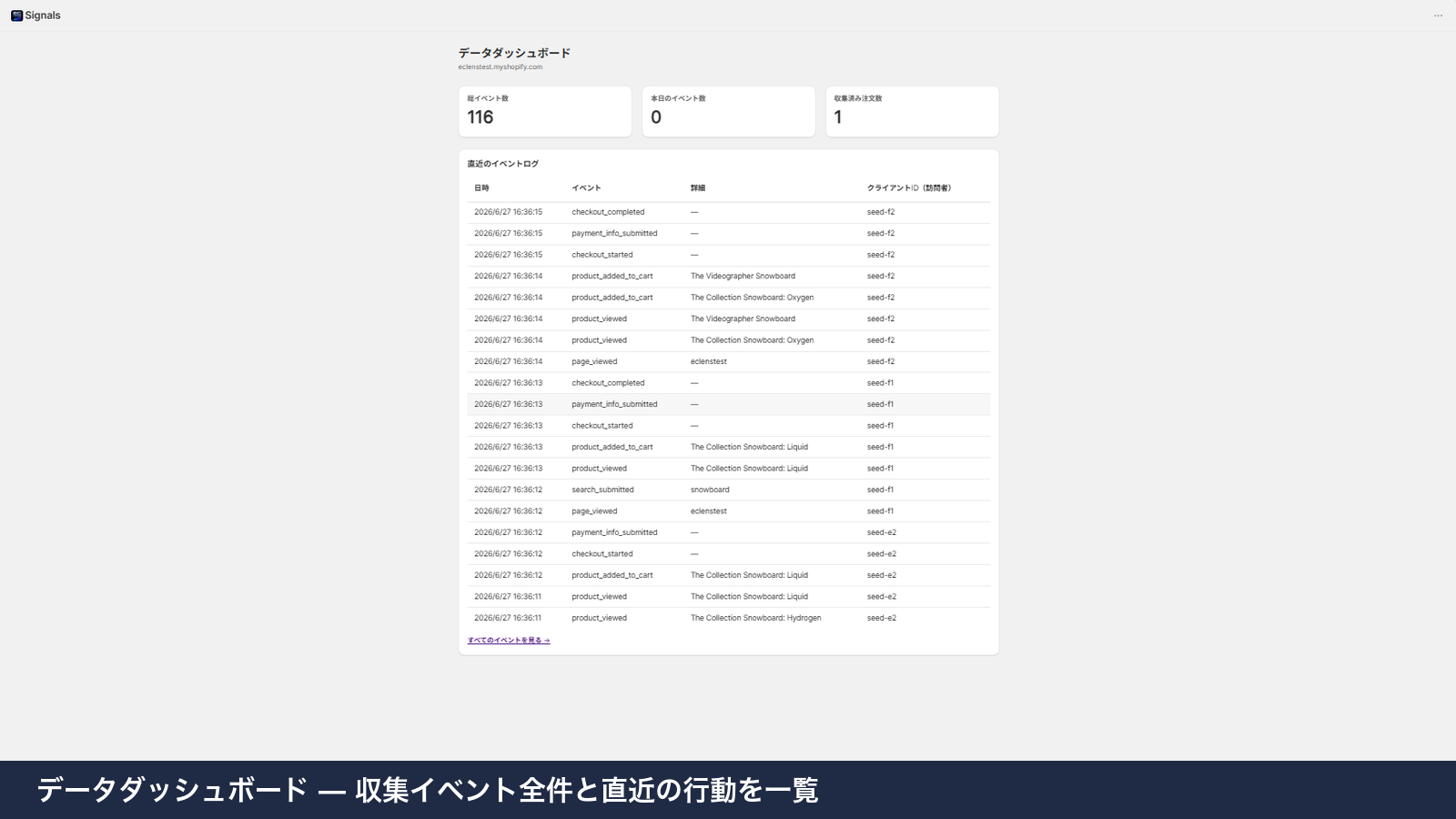Select the 収集済み注文数 card showing 1
The image size is (1456, 819).
(x=912, y=111)
